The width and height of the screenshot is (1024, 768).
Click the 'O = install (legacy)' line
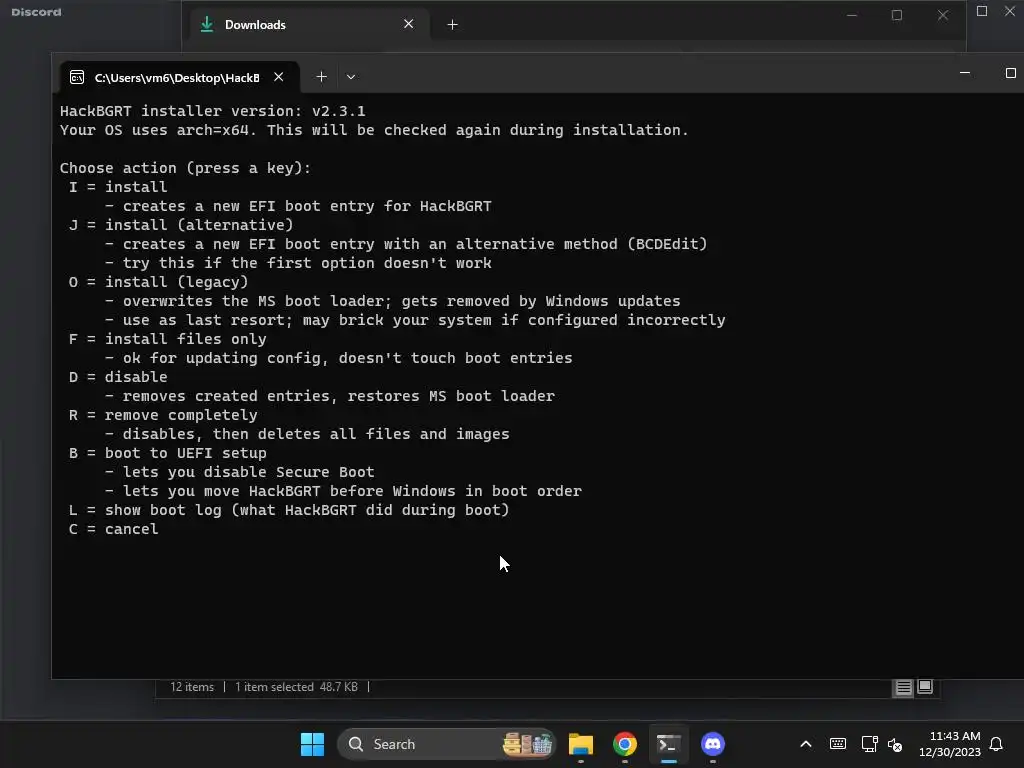click(x=159, y=282)
